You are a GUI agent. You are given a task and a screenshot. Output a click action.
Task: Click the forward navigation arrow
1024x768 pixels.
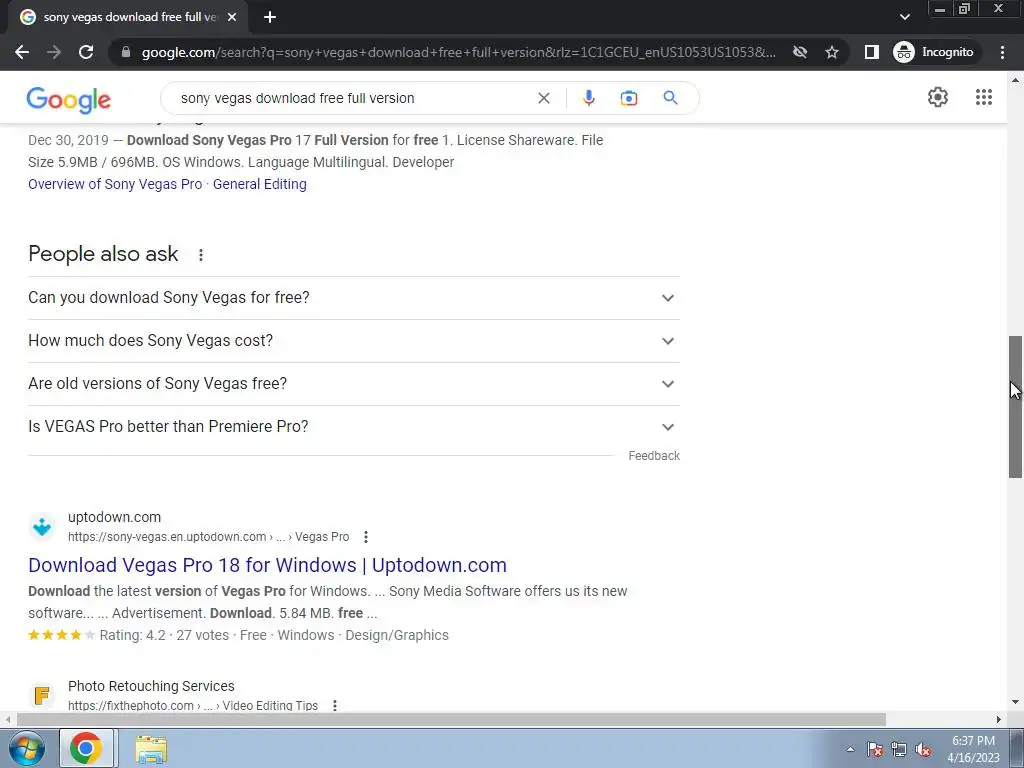pos(54,52)
